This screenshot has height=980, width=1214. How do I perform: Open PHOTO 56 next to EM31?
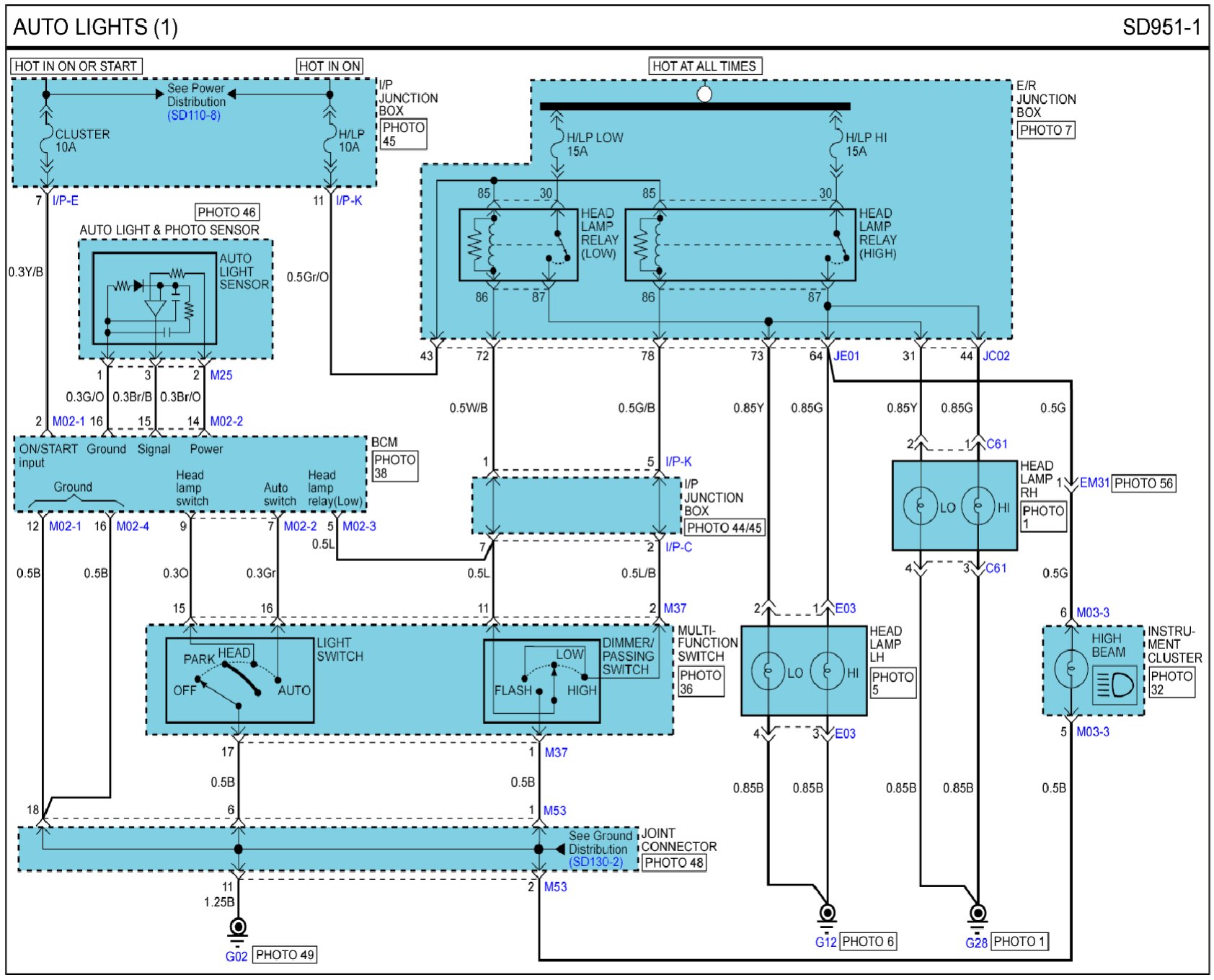point(1143,483)
